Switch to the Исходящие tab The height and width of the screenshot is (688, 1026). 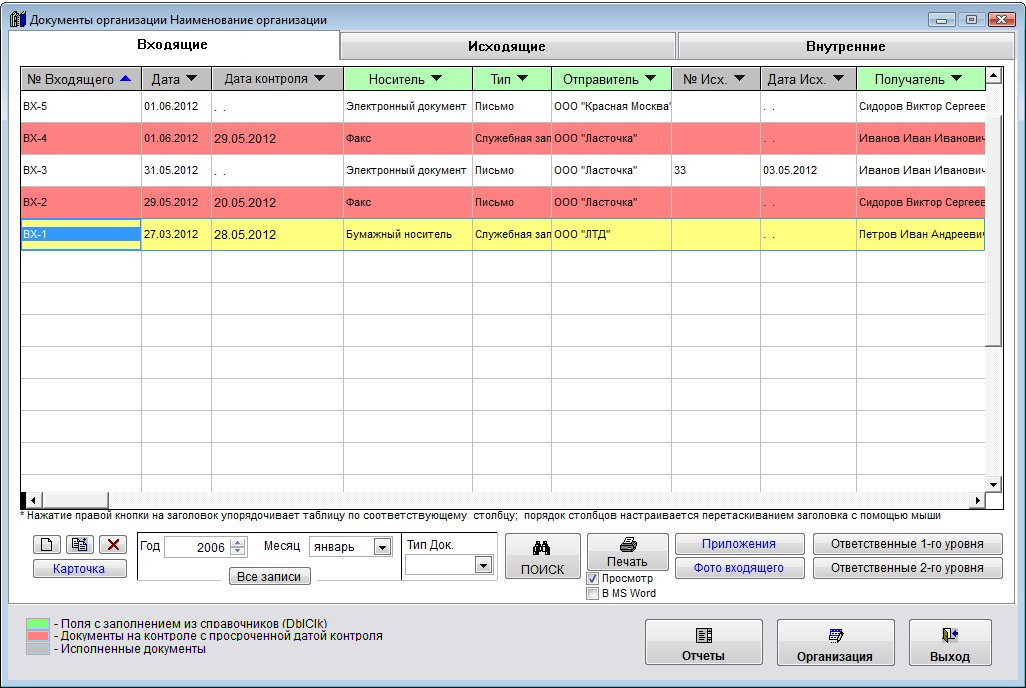coord(507,46)
